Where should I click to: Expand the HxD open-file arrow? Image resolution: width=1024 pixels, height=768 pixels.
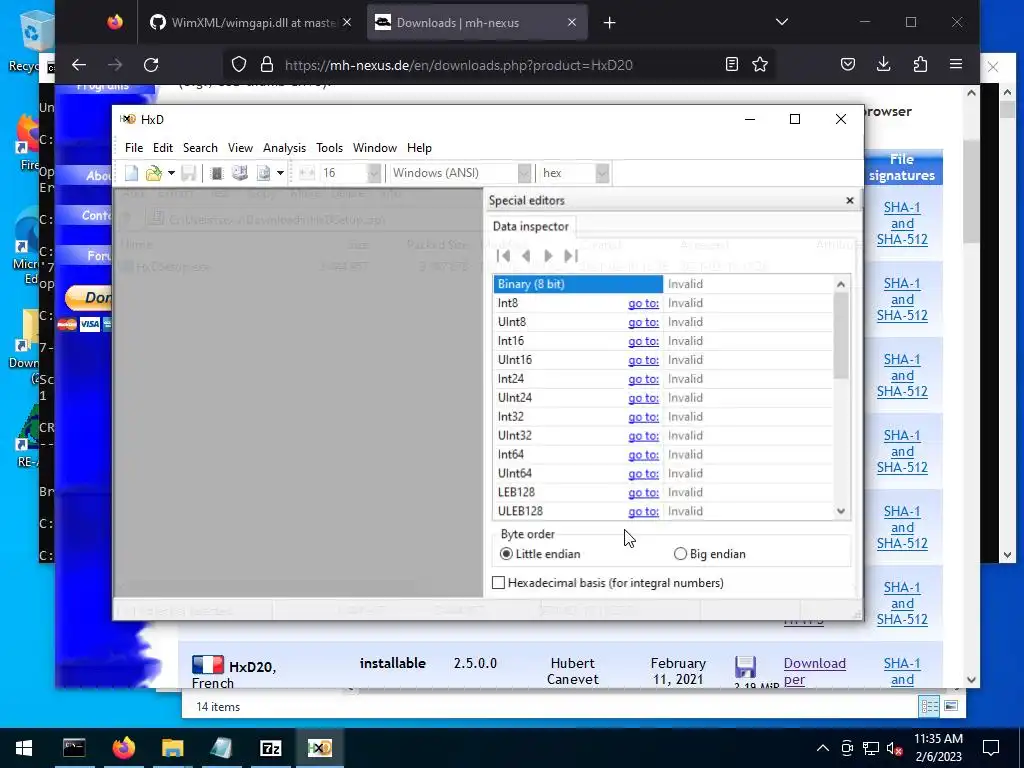click(x=171, y=173)
